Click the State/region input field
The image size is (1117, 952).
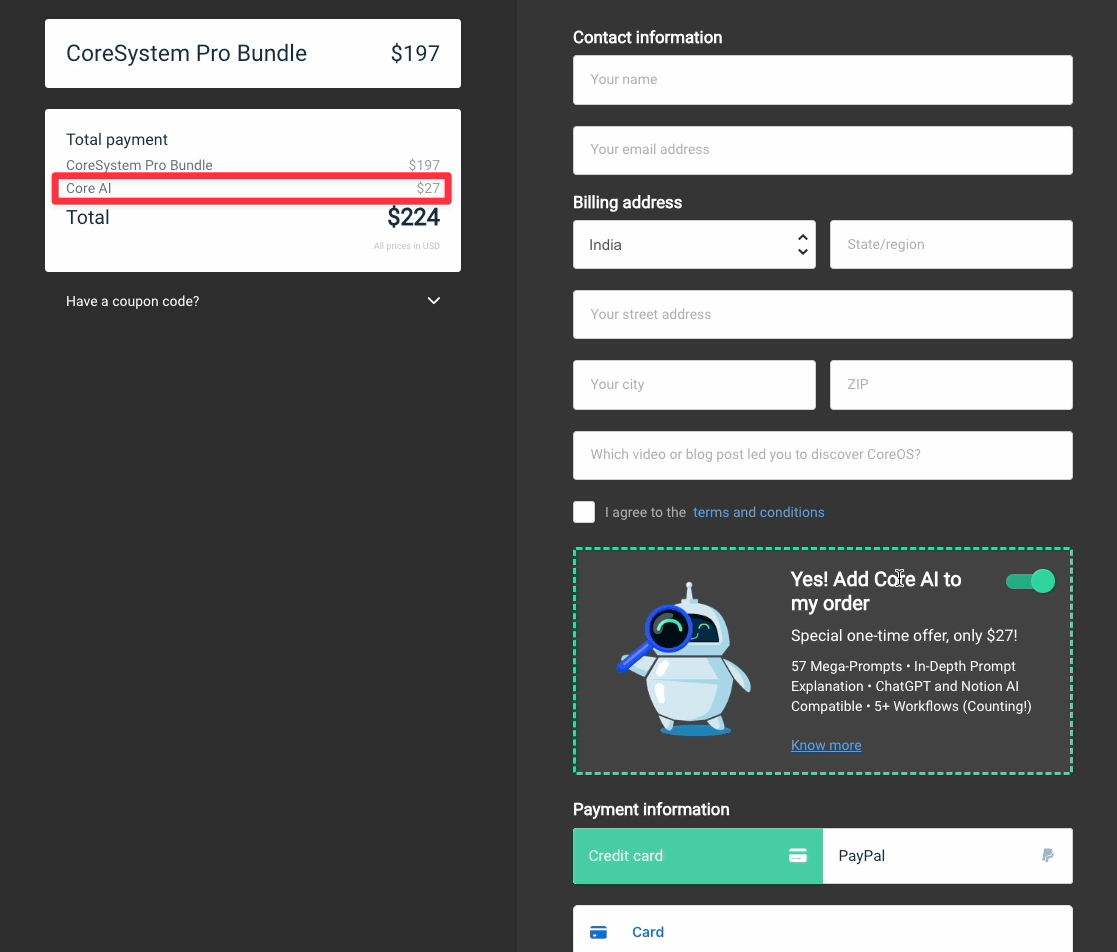[x=950, y=244]
